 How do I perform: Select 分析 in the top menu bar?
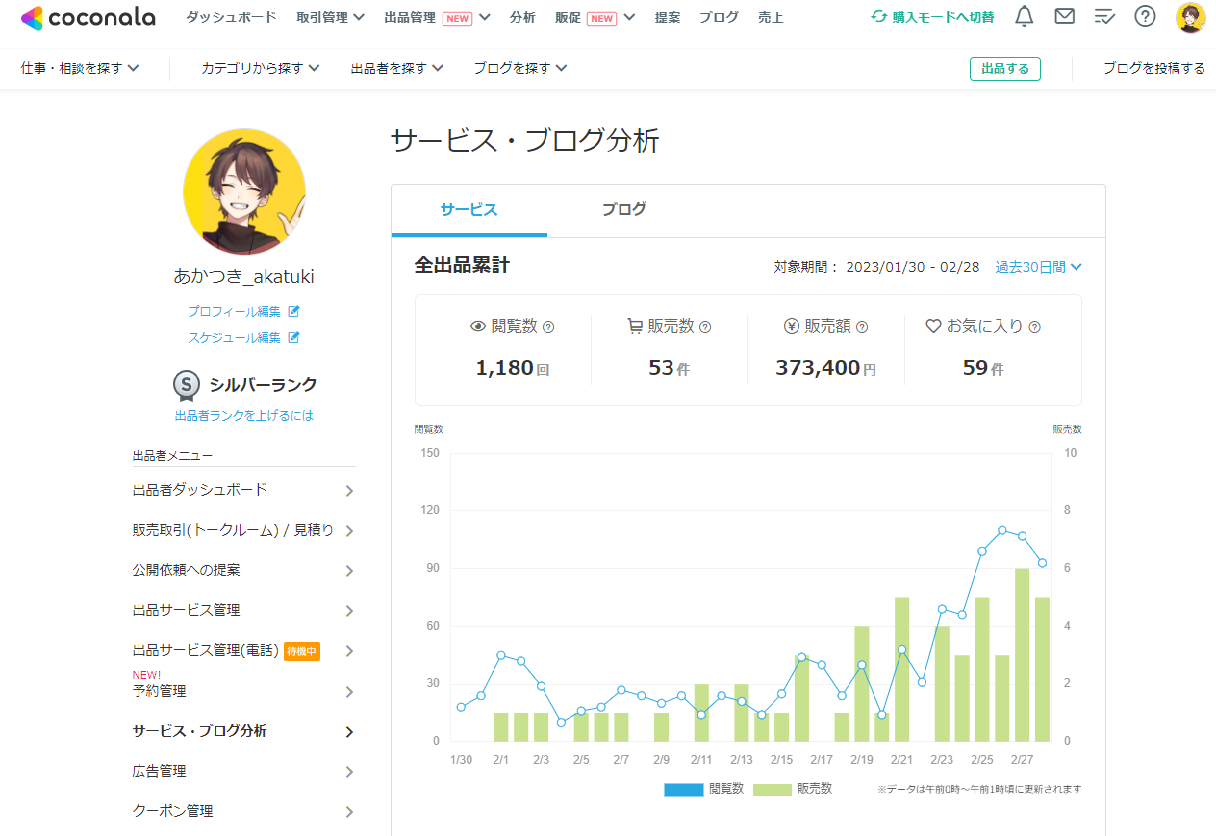pyautogui.click(x=523, y=17)
